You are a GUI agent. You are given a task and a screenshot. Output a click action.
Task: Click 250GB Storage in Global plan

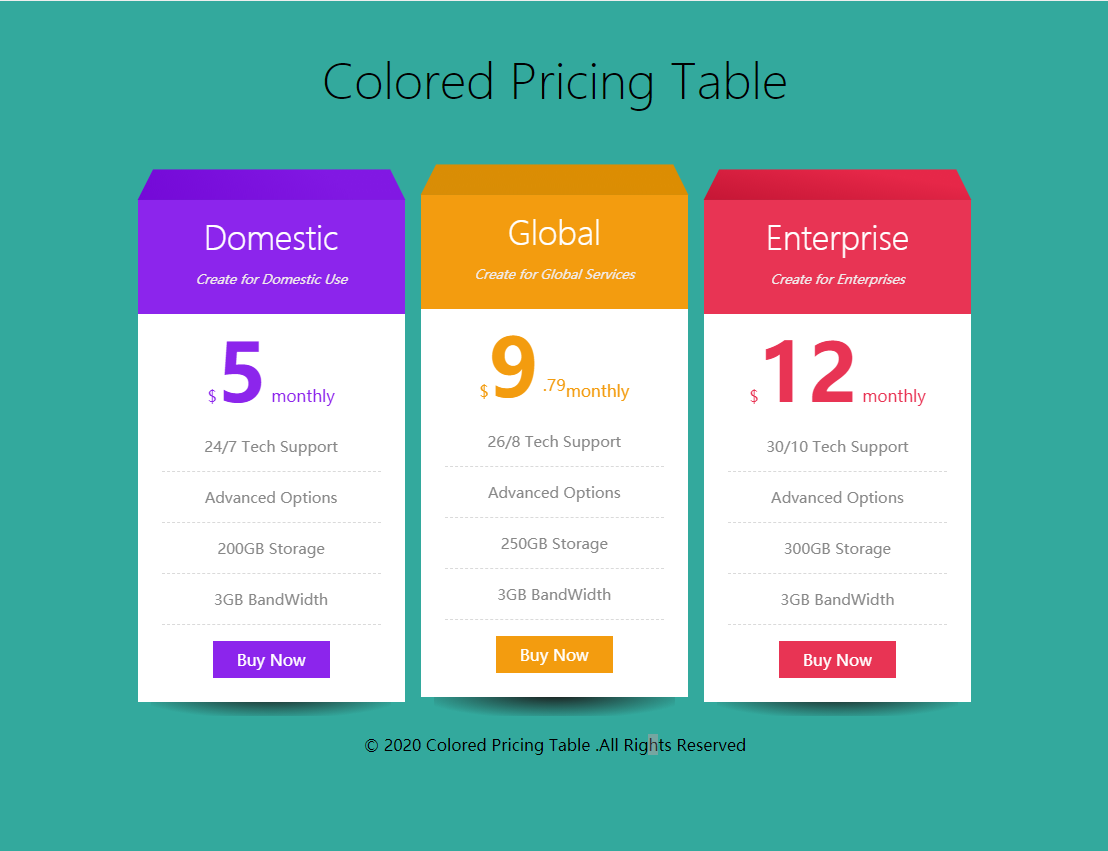coord(554,544)
